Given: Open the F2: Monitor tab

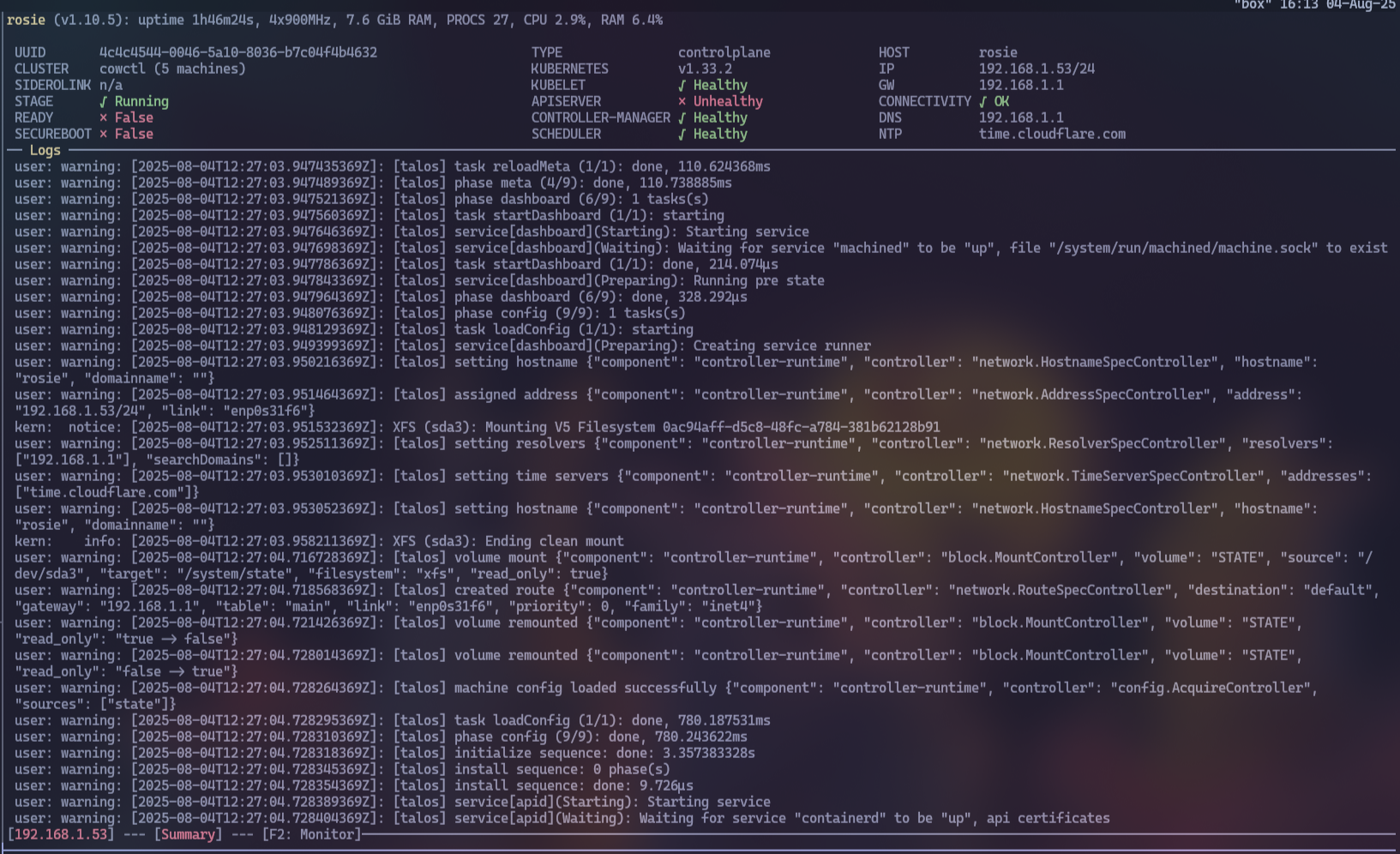Looking at the screenshot, I should [312, 834].
